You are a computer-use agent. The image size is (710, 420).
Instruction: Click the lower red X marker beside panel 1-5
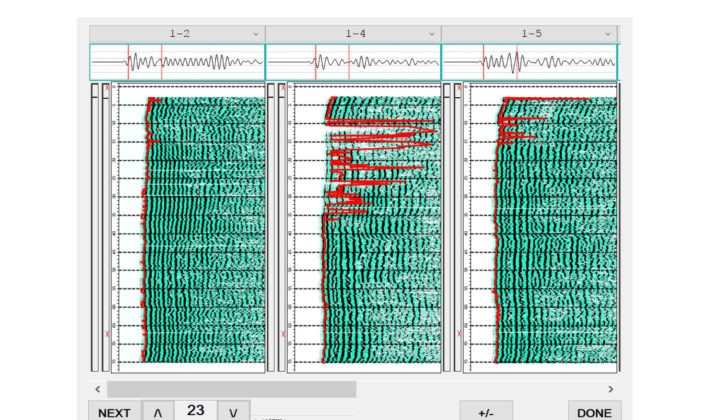(459, 334)
